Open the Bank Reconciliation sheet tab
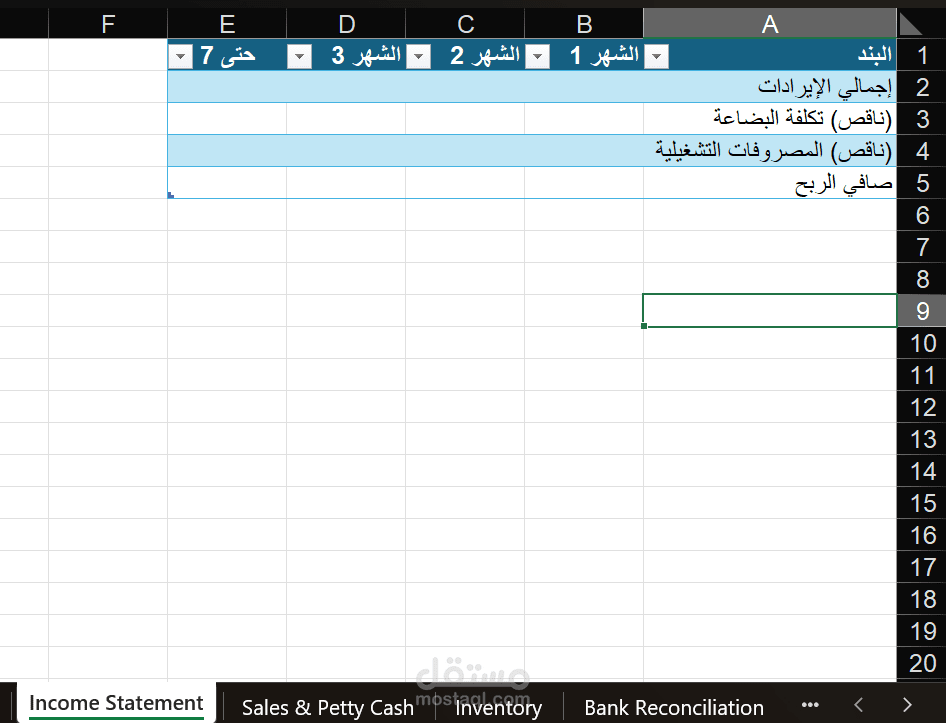The height and width of the screenshot is (723, 946). [x=674, y=707]
